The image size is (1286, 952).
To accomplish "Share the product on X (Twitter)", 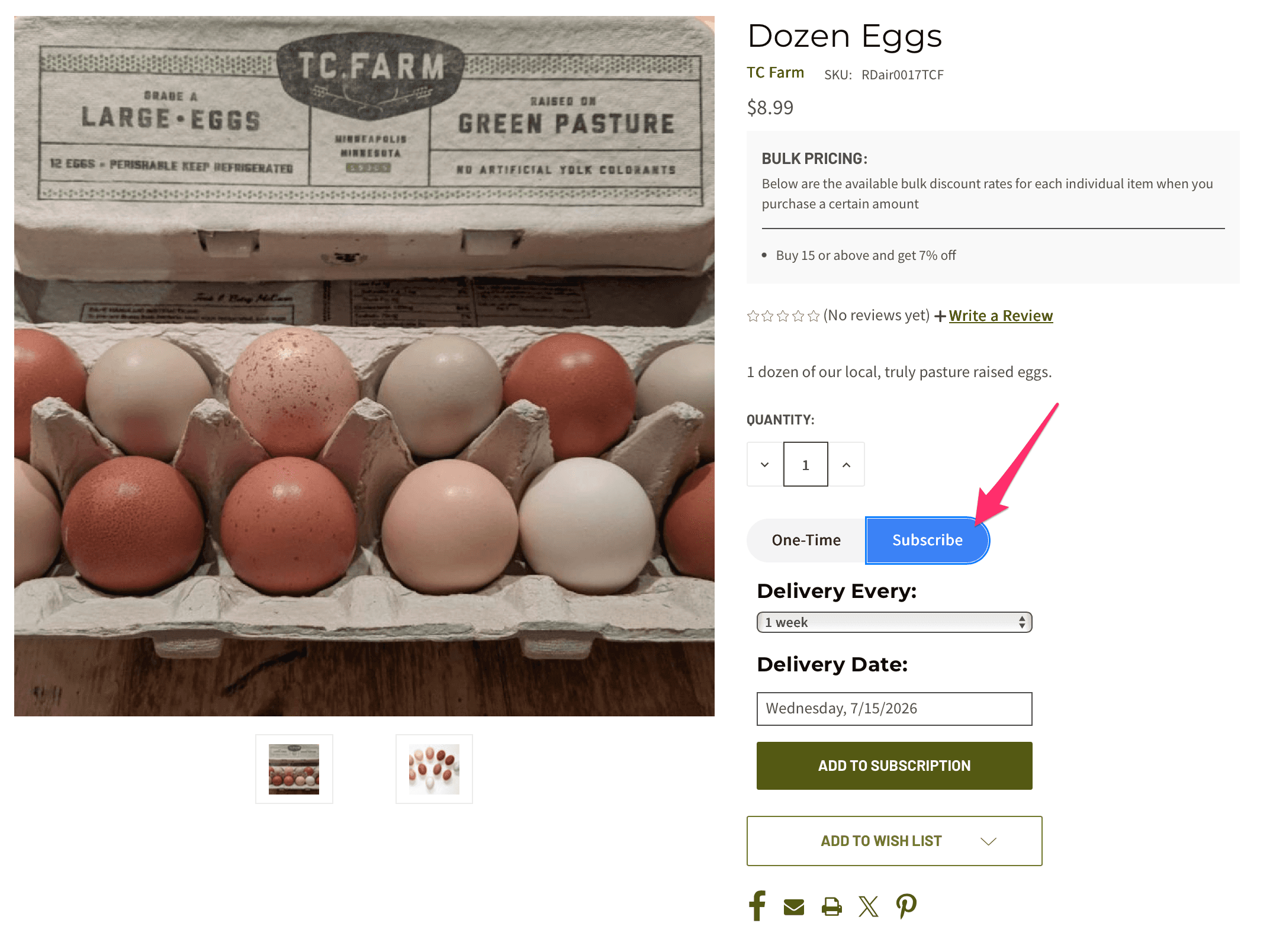I will coord(869,906).
